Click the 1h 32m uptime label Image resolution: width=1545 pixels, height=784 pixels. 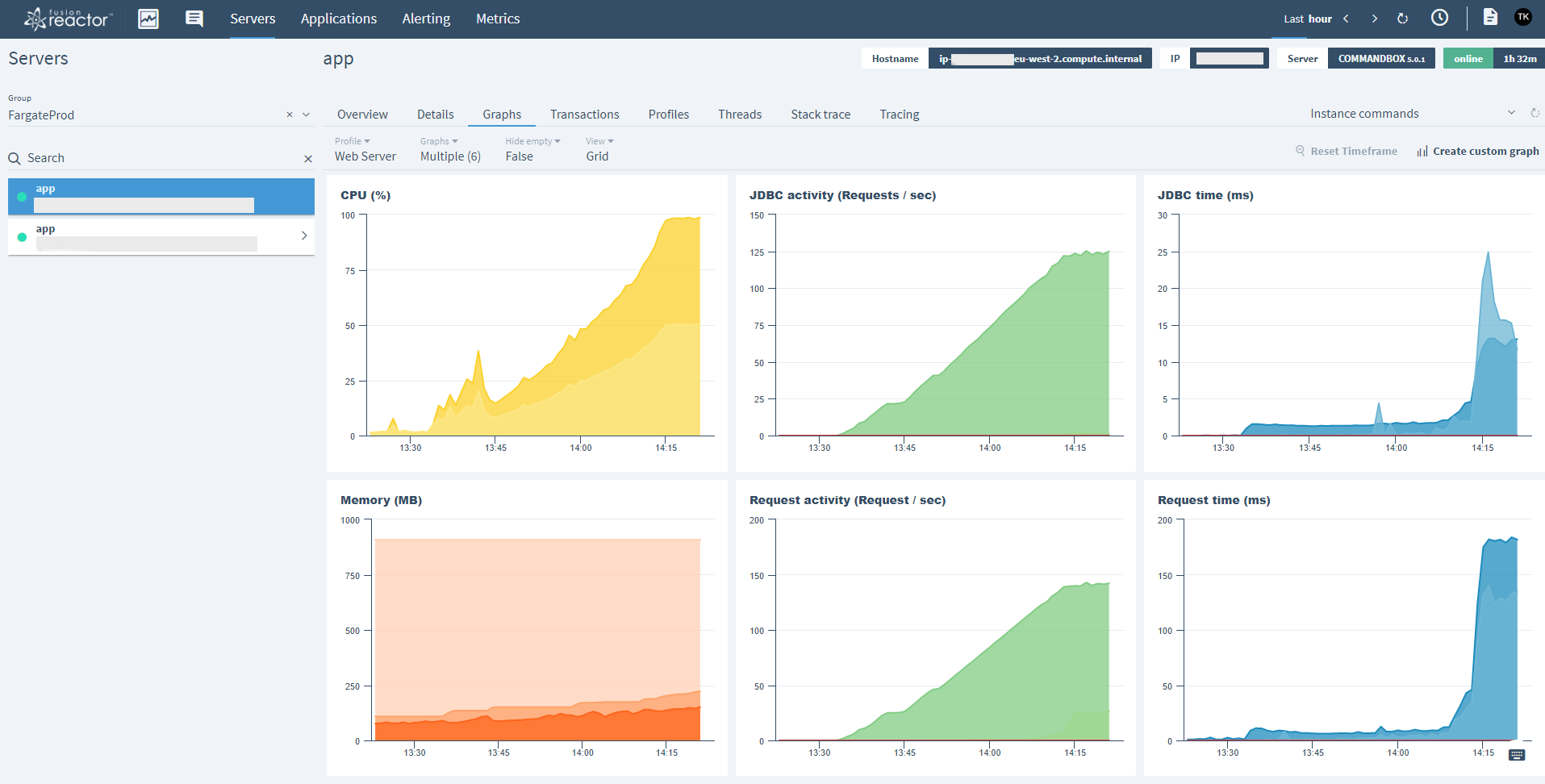[x=1519, y=59]
